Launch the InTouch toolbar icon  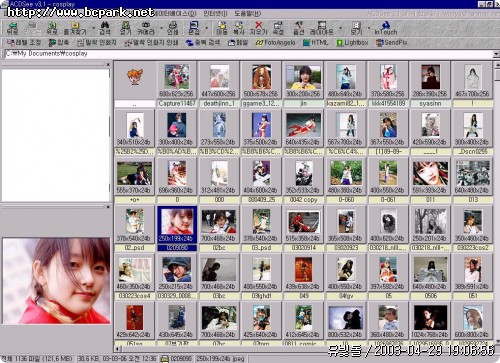(386, 28)
